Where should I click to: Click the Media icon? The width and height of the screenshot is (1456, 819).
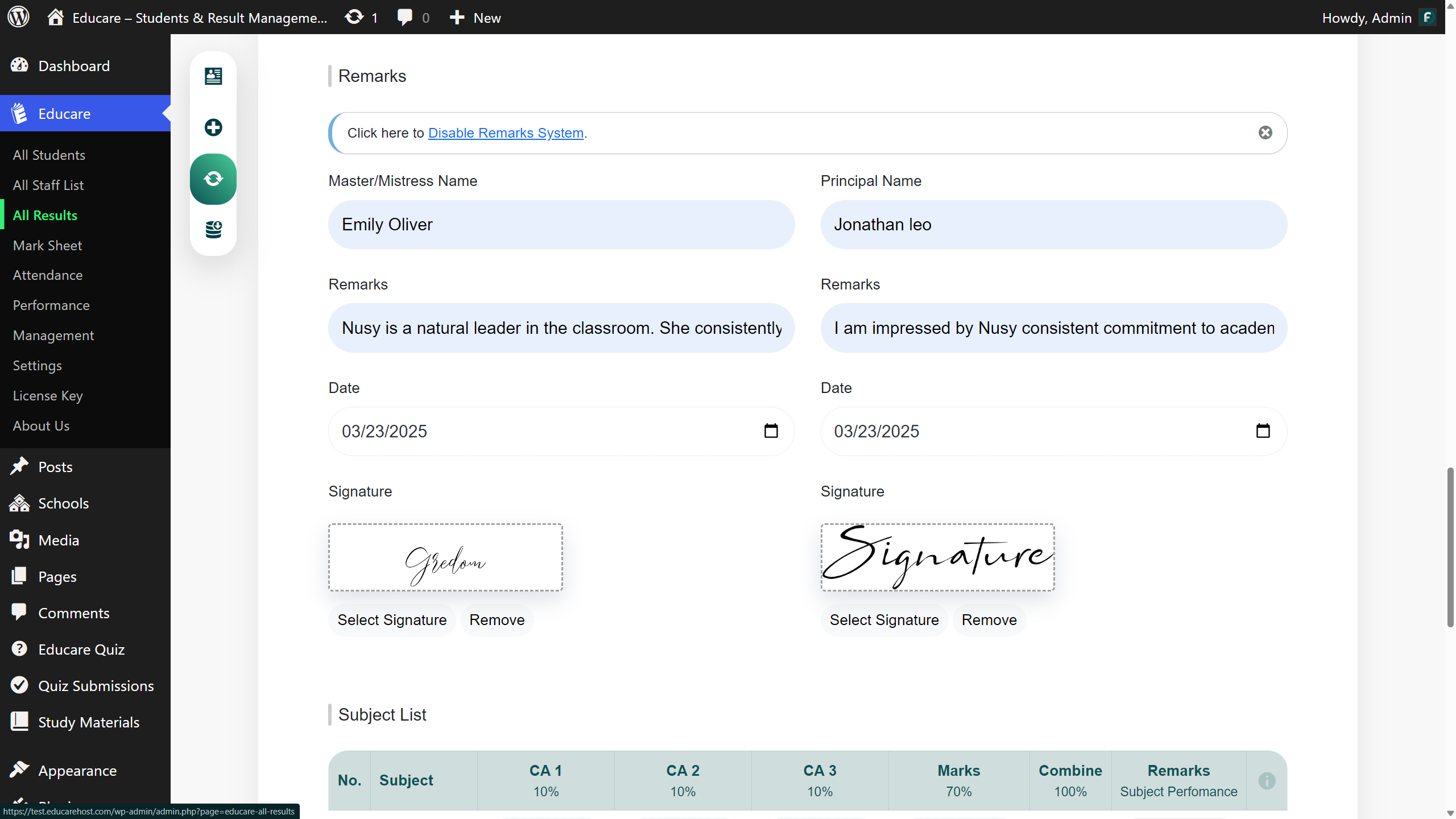coord(19,540)
